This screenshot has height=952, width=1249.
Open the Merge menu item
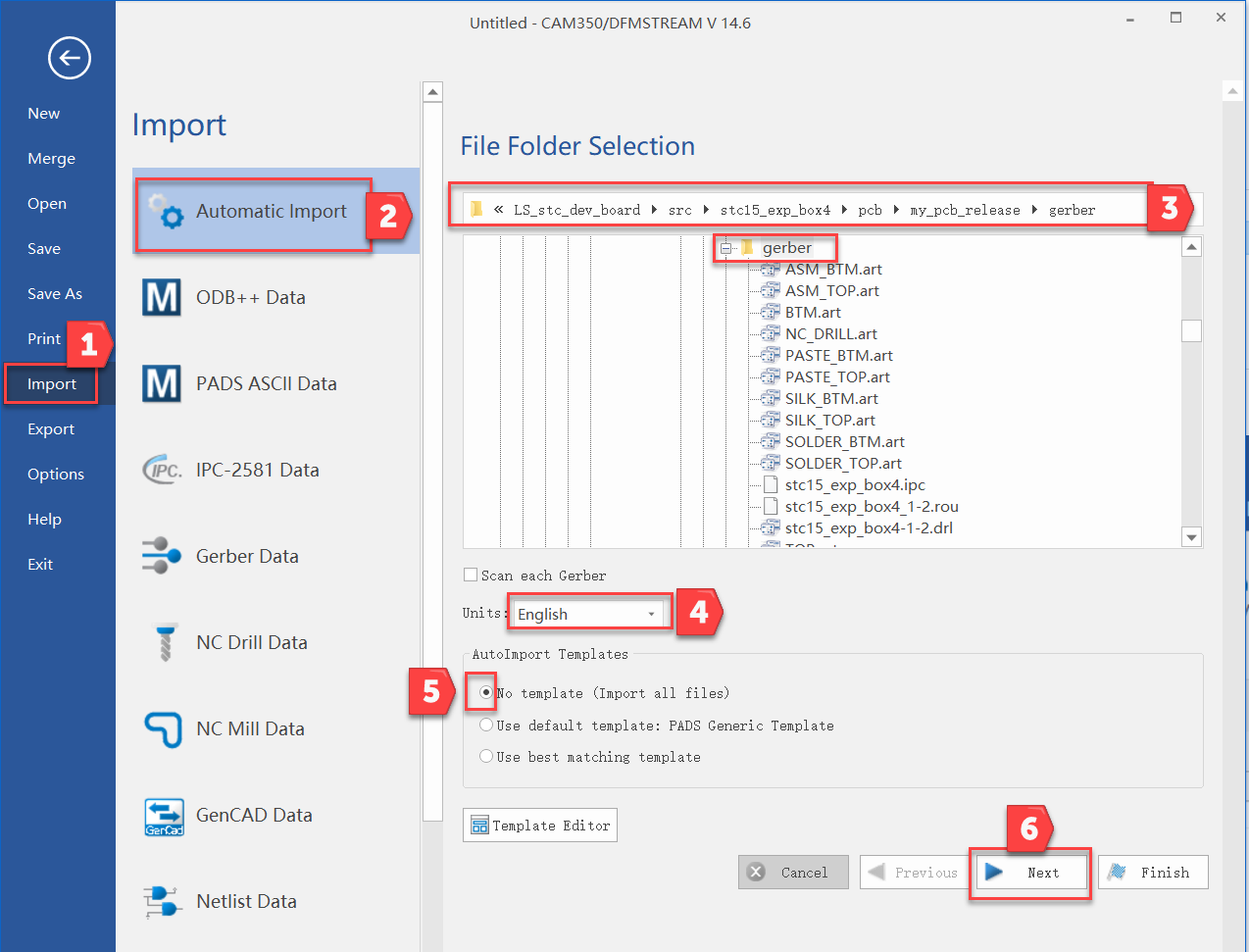[x=51, y=159]
